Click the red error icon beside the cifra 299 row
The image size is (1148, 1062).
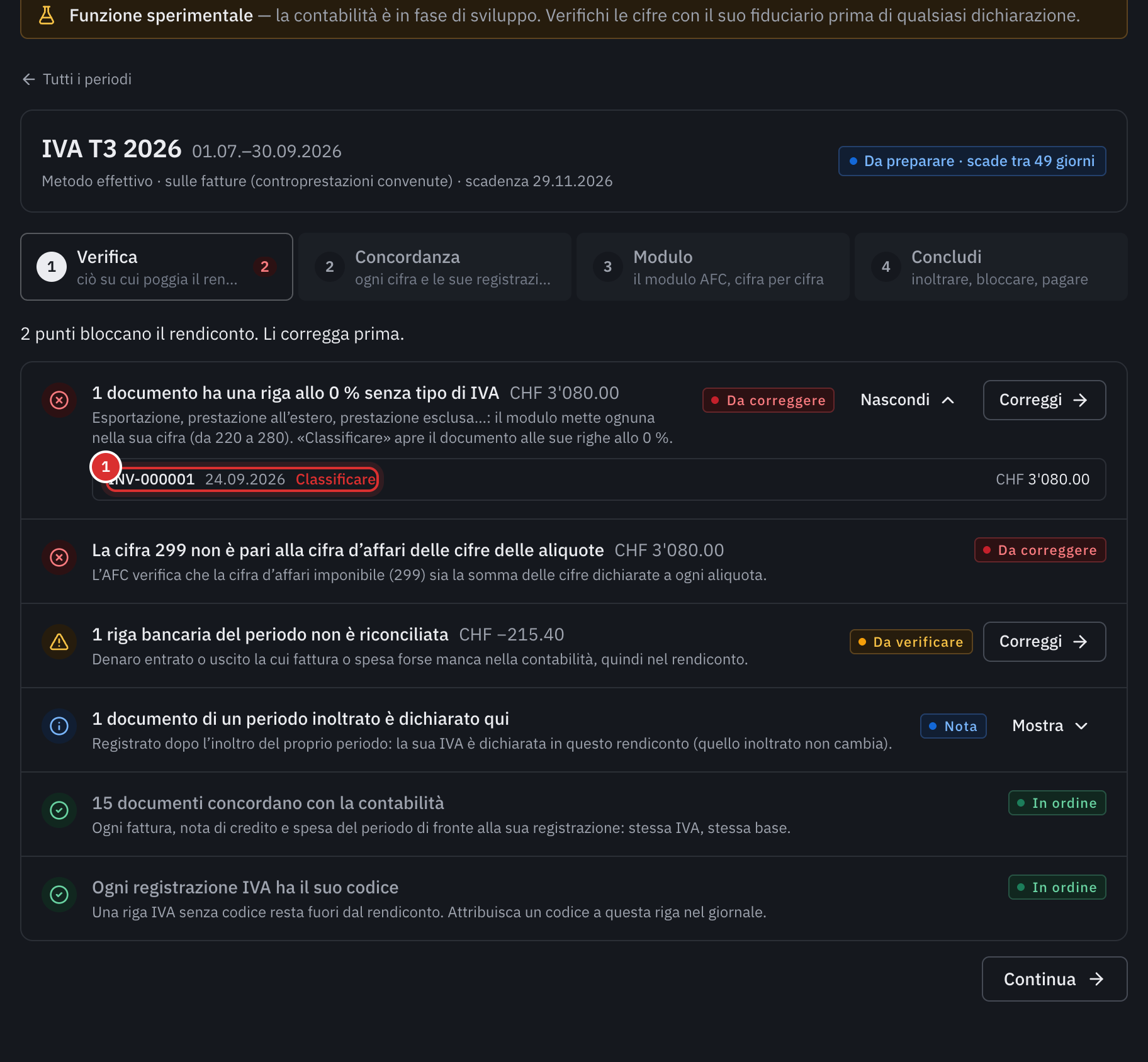(59, 557)
